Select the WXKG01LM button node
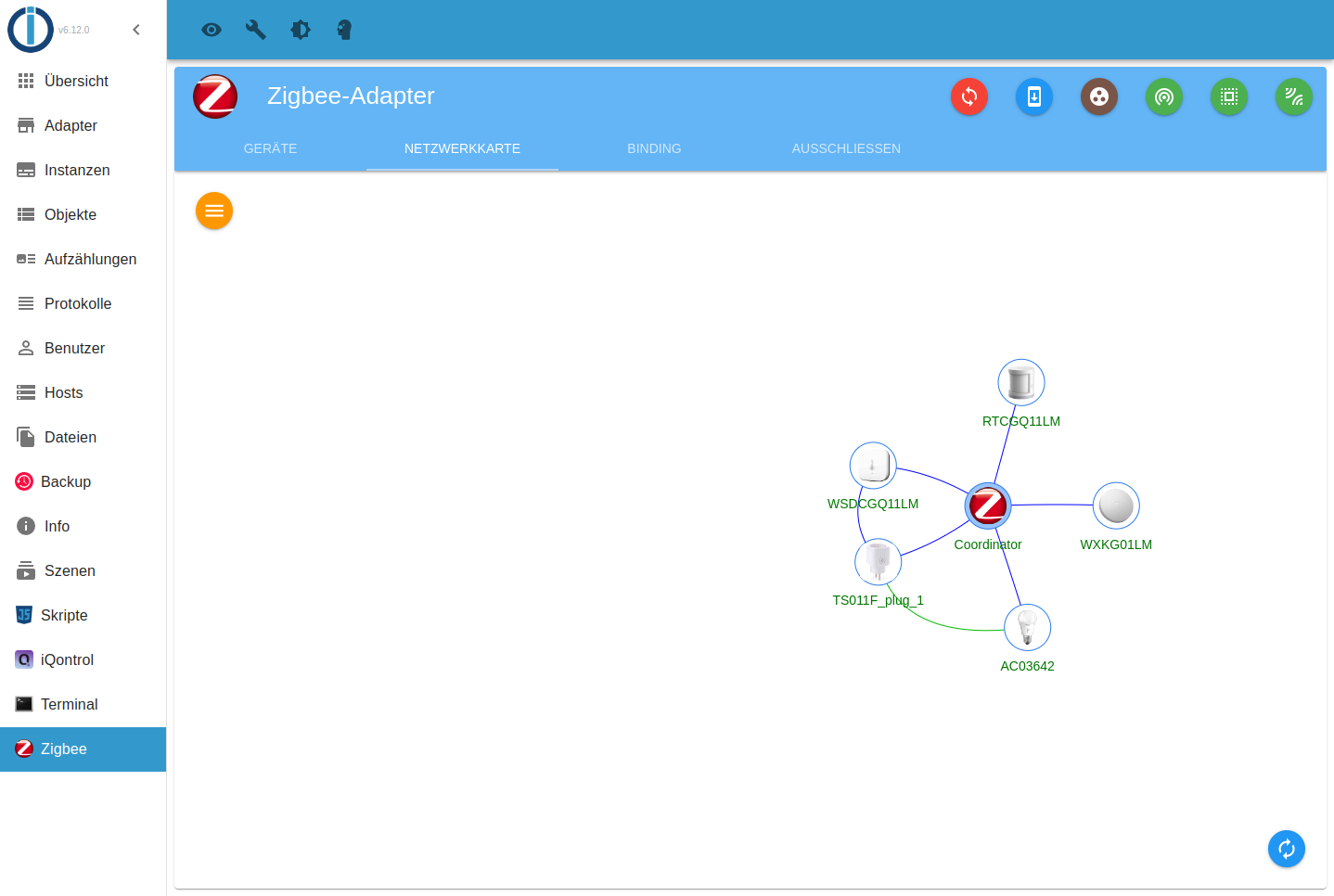This screenshot has height=896, width=1334. [x=1116, y=506]
